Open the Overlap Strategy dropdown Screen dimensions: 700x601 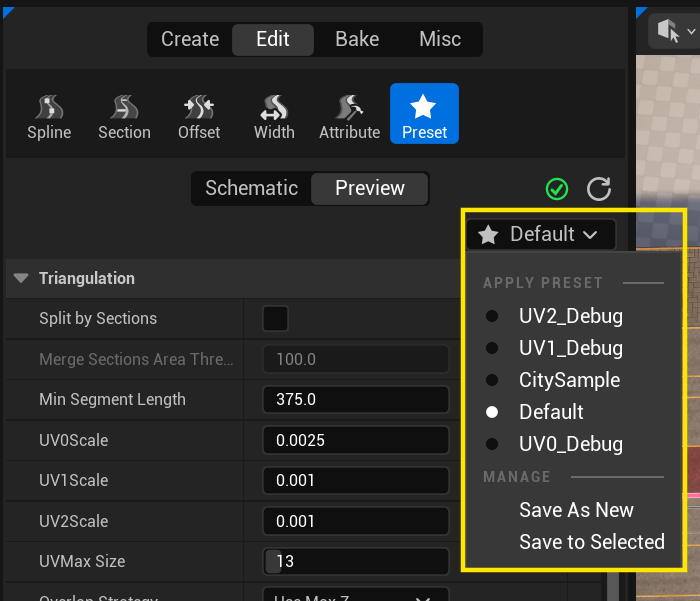[355, 596]
